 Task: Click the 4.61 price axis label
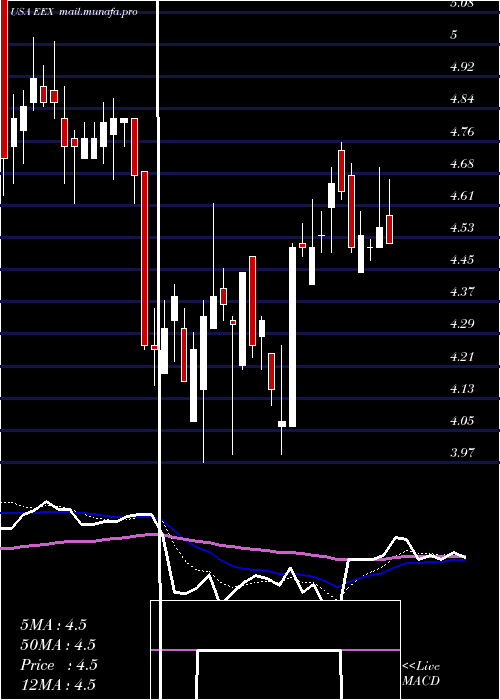[462, 196]
